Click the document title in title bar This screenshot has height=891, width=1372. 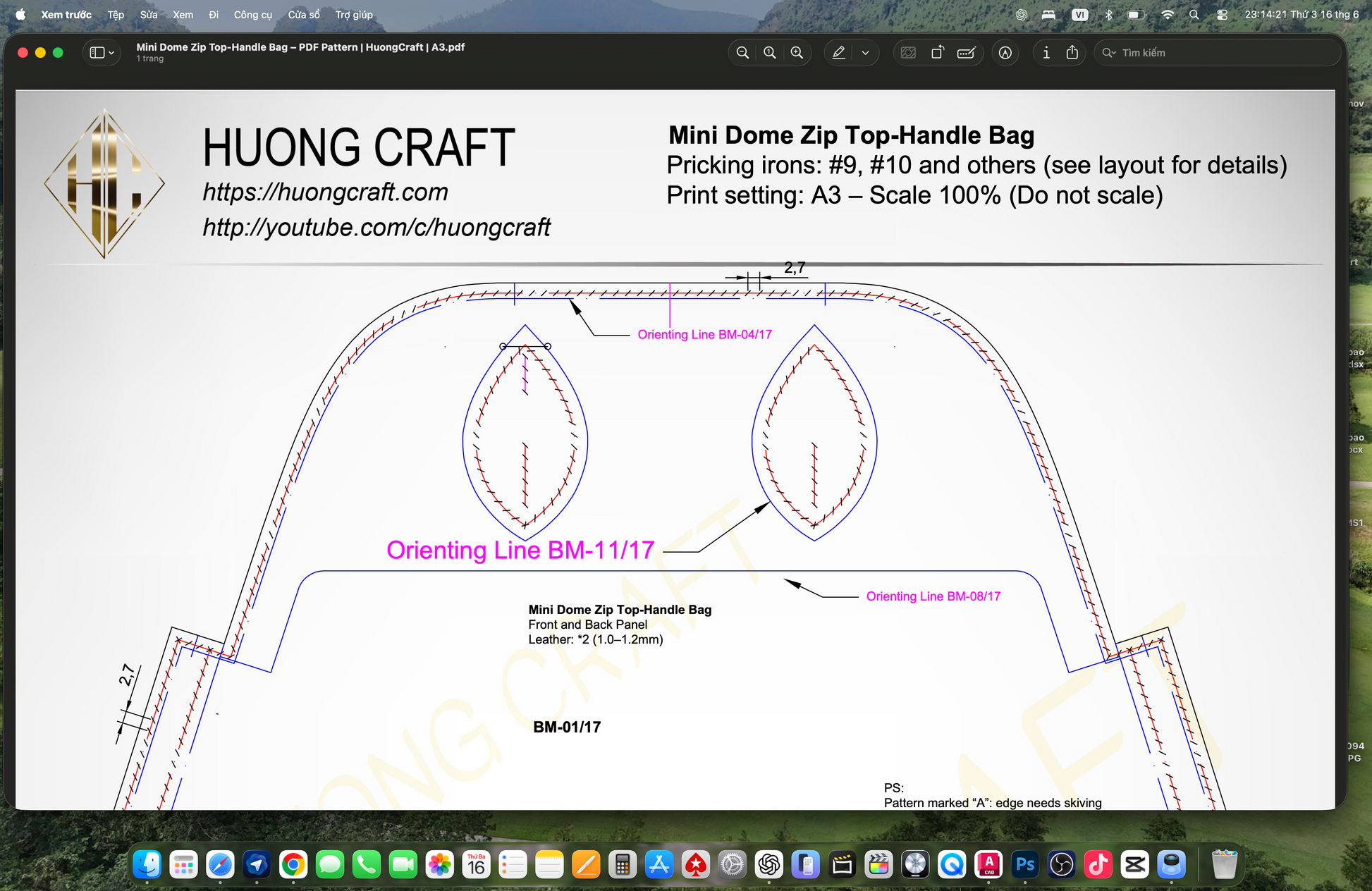[300, 47]
